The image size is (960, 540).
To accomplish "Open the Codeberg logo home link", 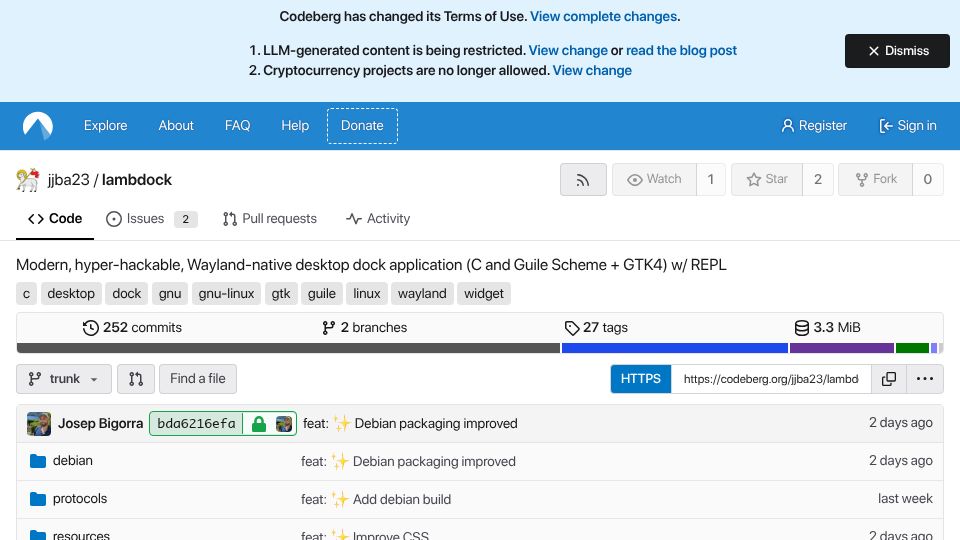I will click(38, 126).
